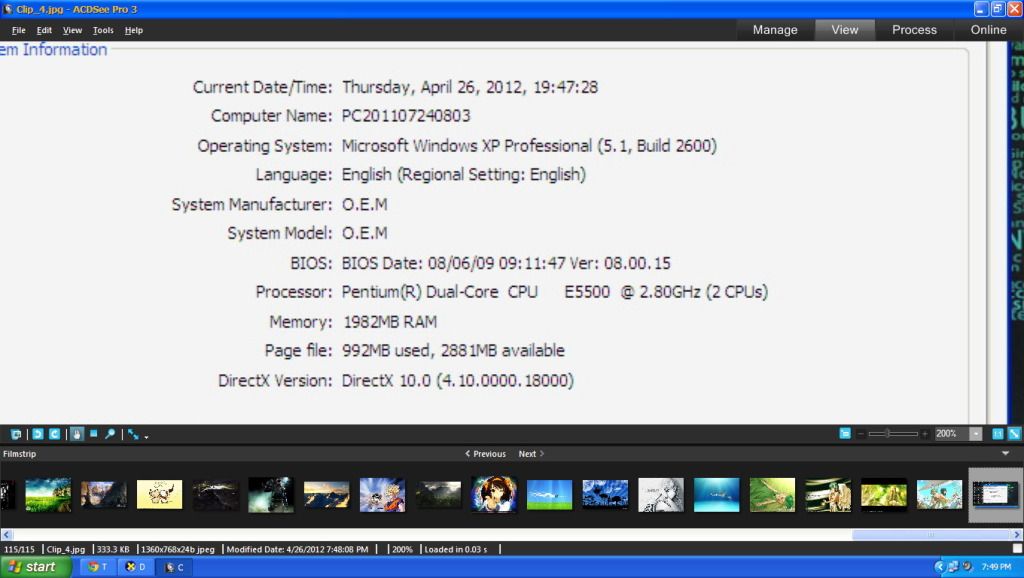This screenshot has height=578, width=1024.
Task: Open the 'D' taskbar application button
Action: [136, 567]
